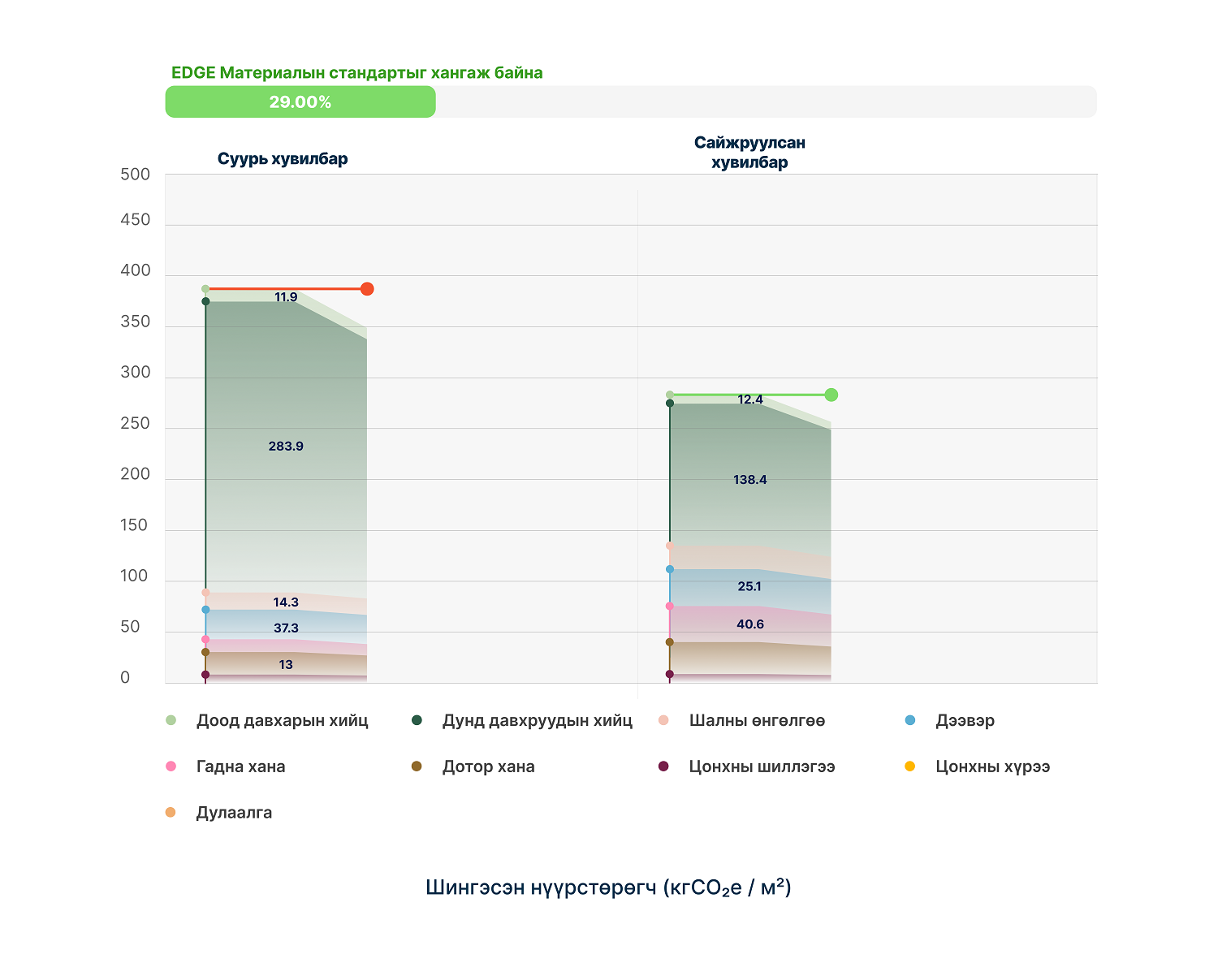Click the Дотор хана legend item

pyautogui.click(x=487, y=767)
